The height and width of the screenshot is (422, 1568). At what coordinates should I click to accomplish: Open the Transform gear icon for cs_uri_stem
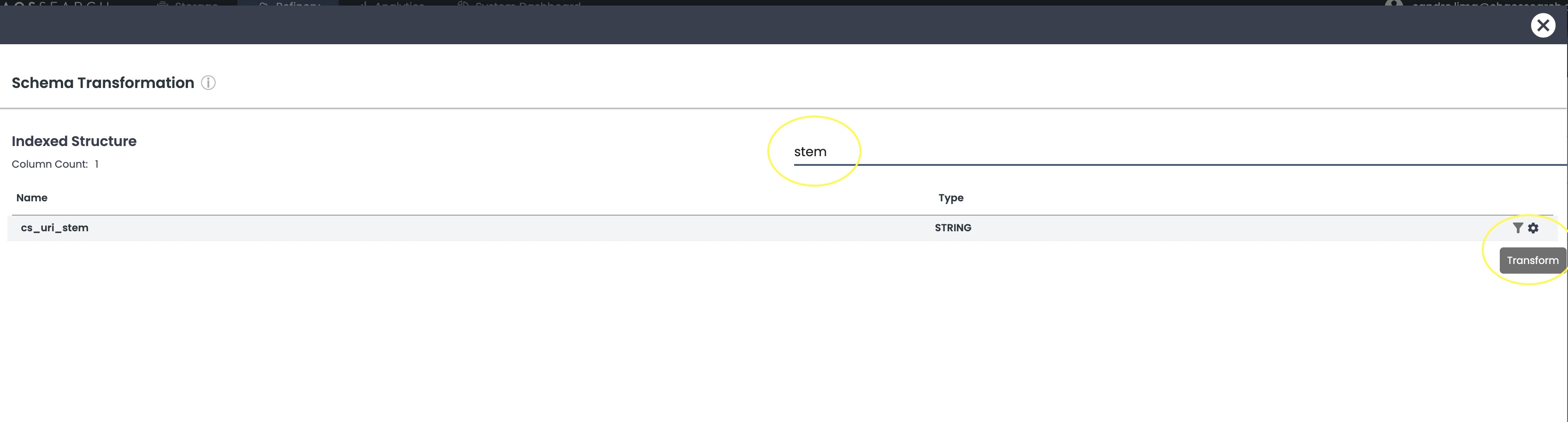1533,228
